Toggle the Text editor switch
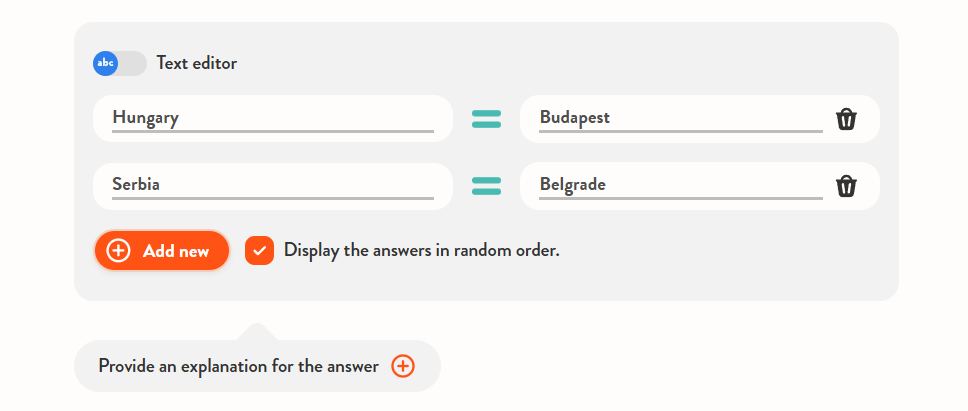 [120, 63]
